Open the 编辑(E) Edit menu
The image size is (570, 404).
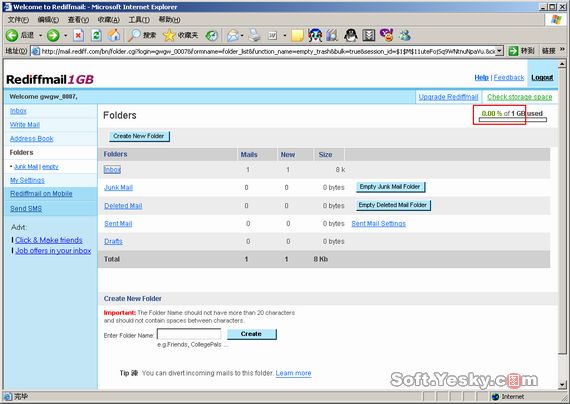coord(48,20)
